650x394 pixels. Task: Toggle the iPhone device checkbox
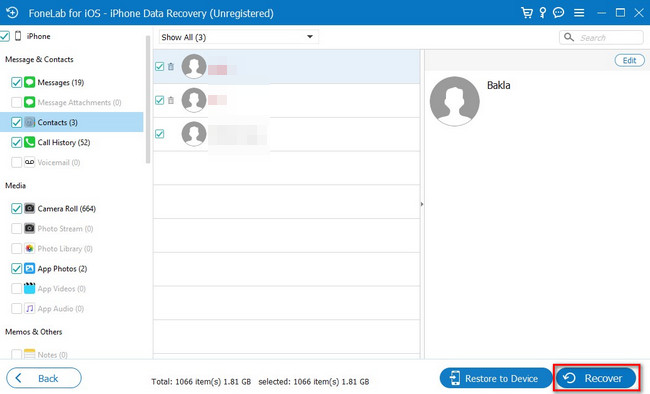pos(5,36)
